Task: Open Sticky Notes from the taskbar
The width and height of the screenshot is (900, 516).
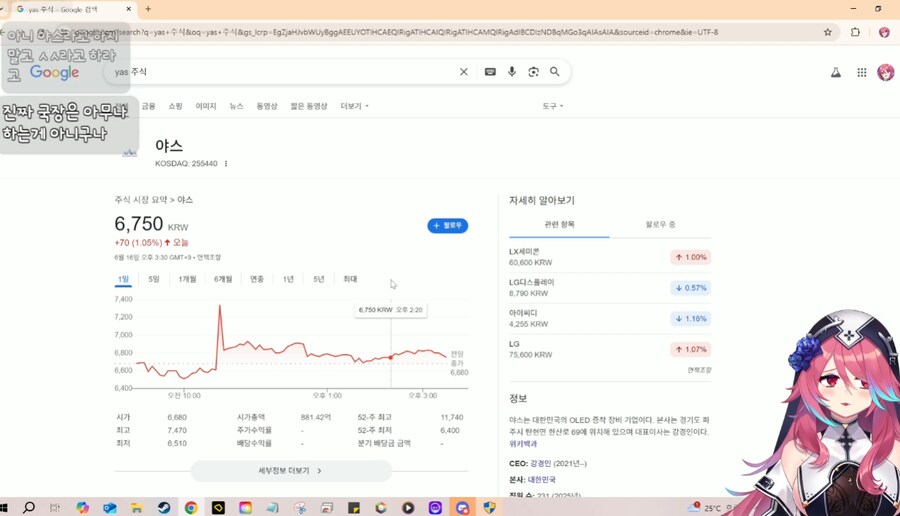Action: 354,507
